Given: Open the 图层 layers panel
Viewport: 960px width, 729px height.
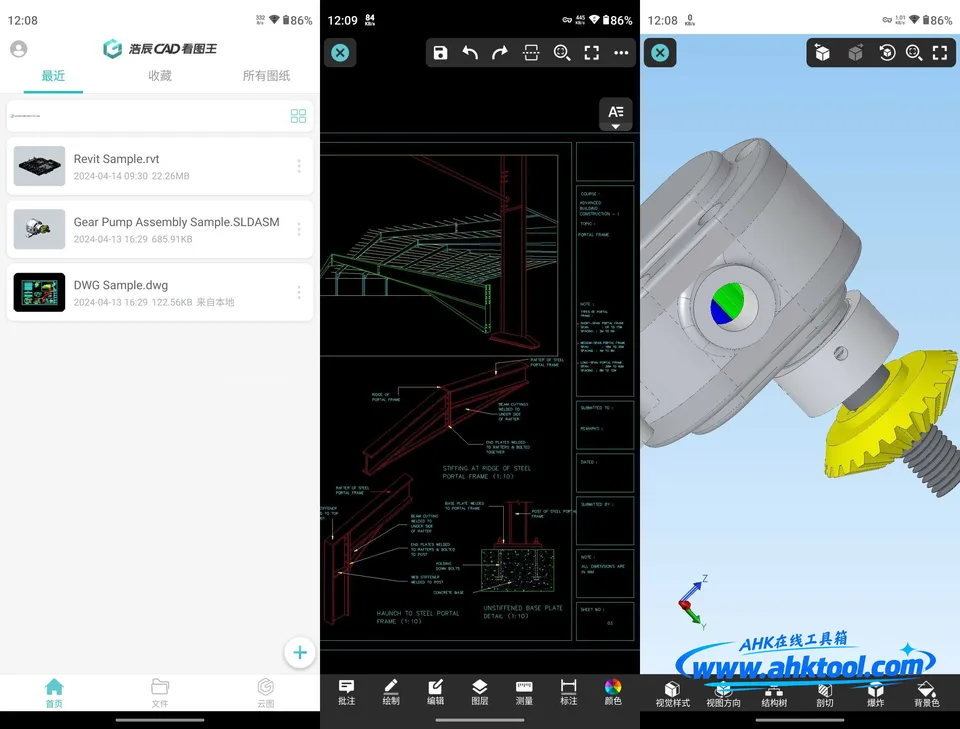Looking at the screenshot, I should [480, 692].
